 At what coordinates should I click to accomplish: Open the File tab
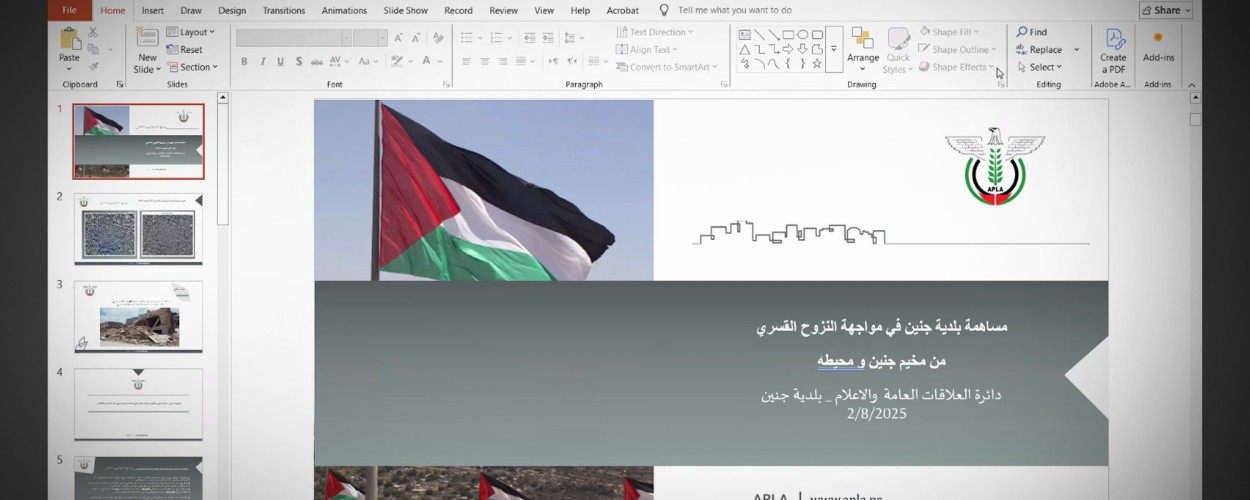pyautogui.click(x=70, y=10)
